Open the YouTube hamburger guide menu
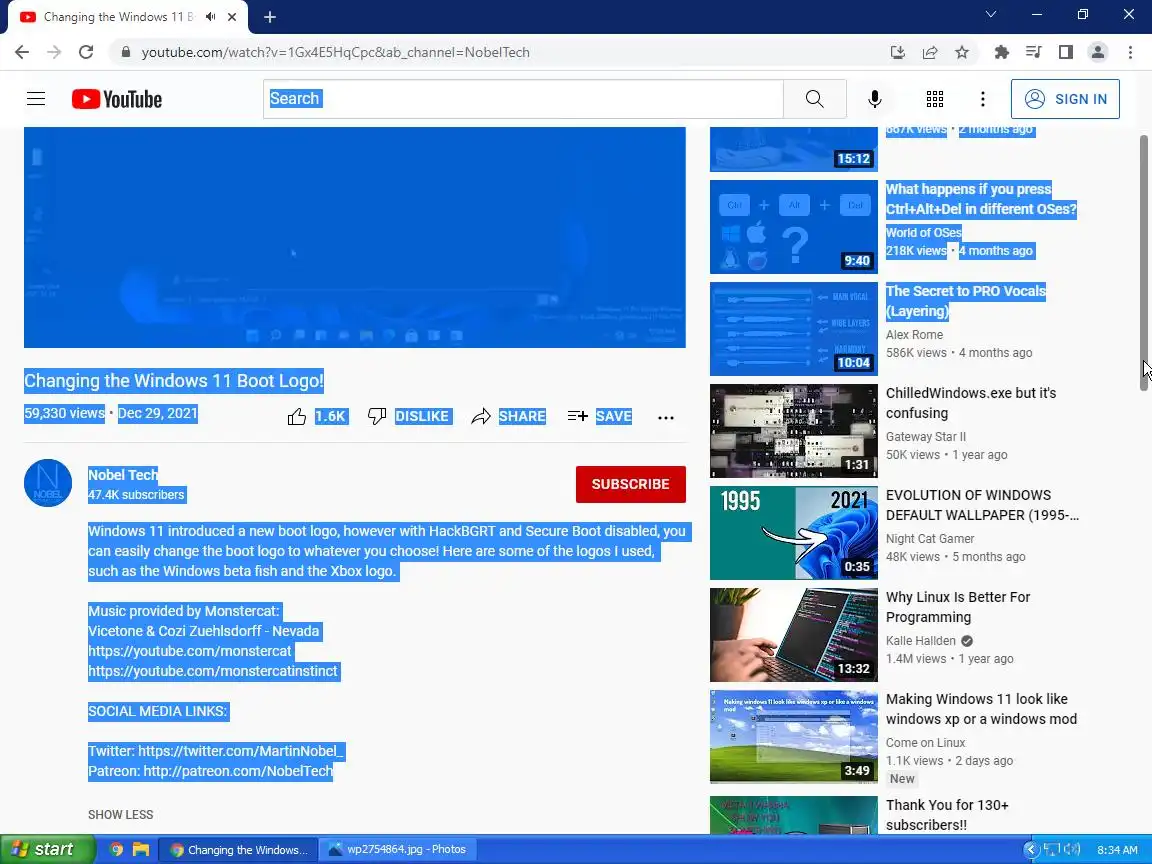Viewport: 1152px width, 864px height. coord(36,98)
